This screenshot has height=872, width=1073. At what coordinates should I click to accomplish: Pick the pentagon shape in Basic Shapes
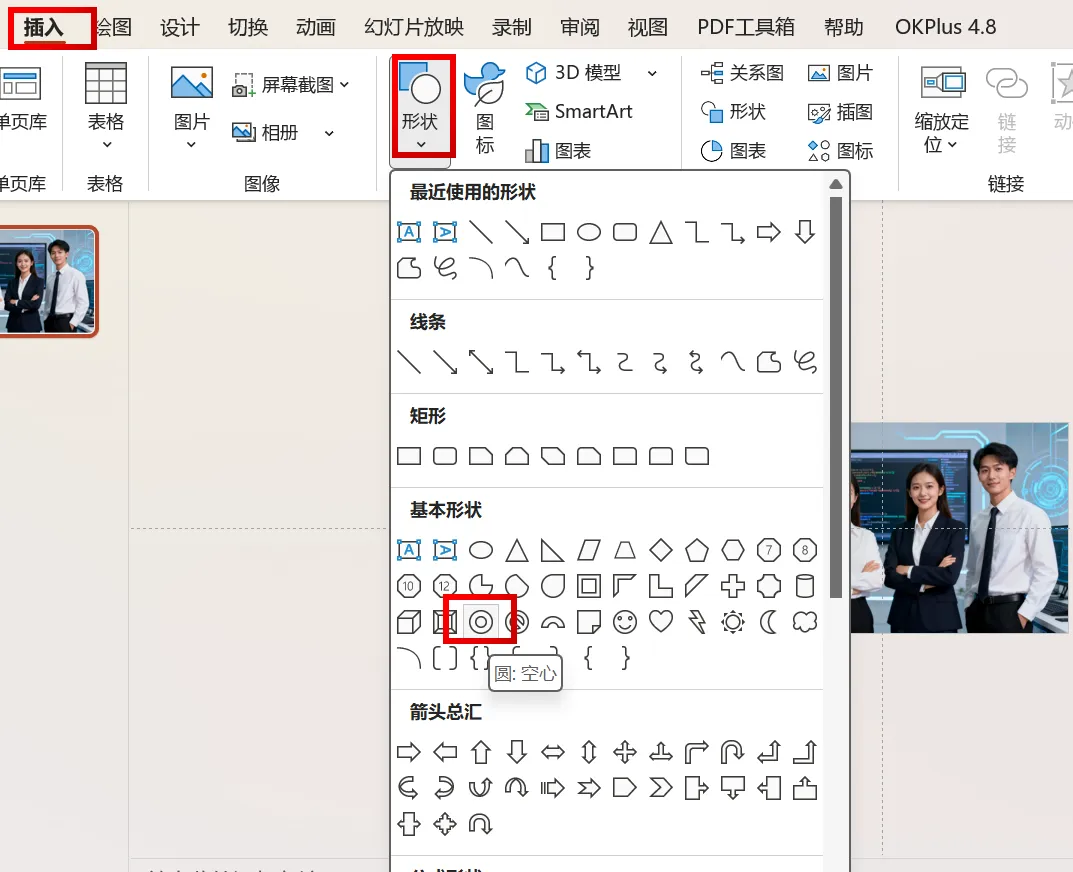[x=697, y=550]
